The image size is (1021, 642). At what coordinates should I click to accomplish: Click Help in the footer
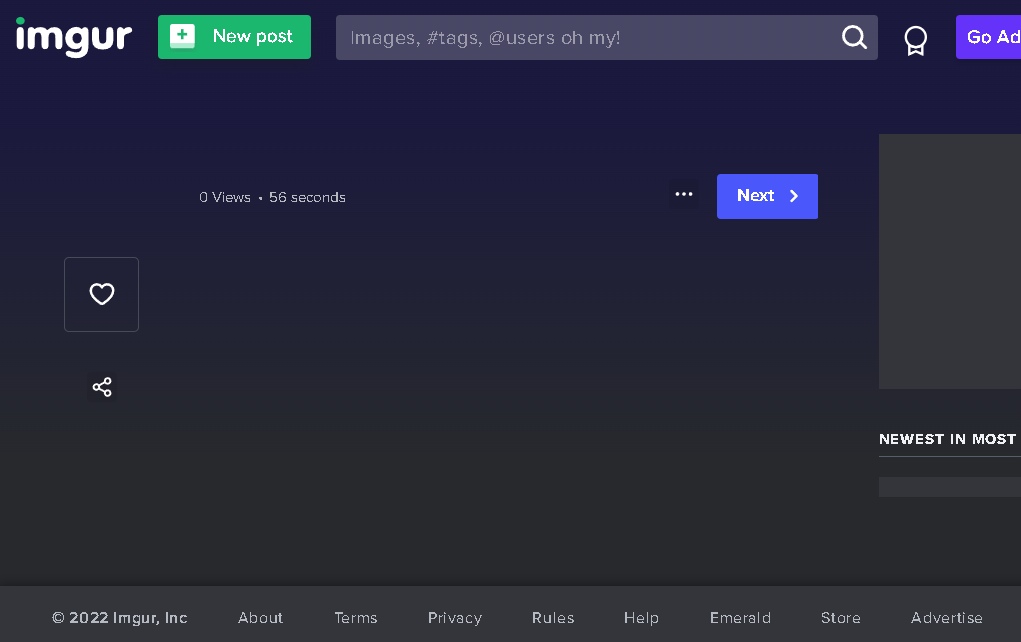(x=641, y=618)
